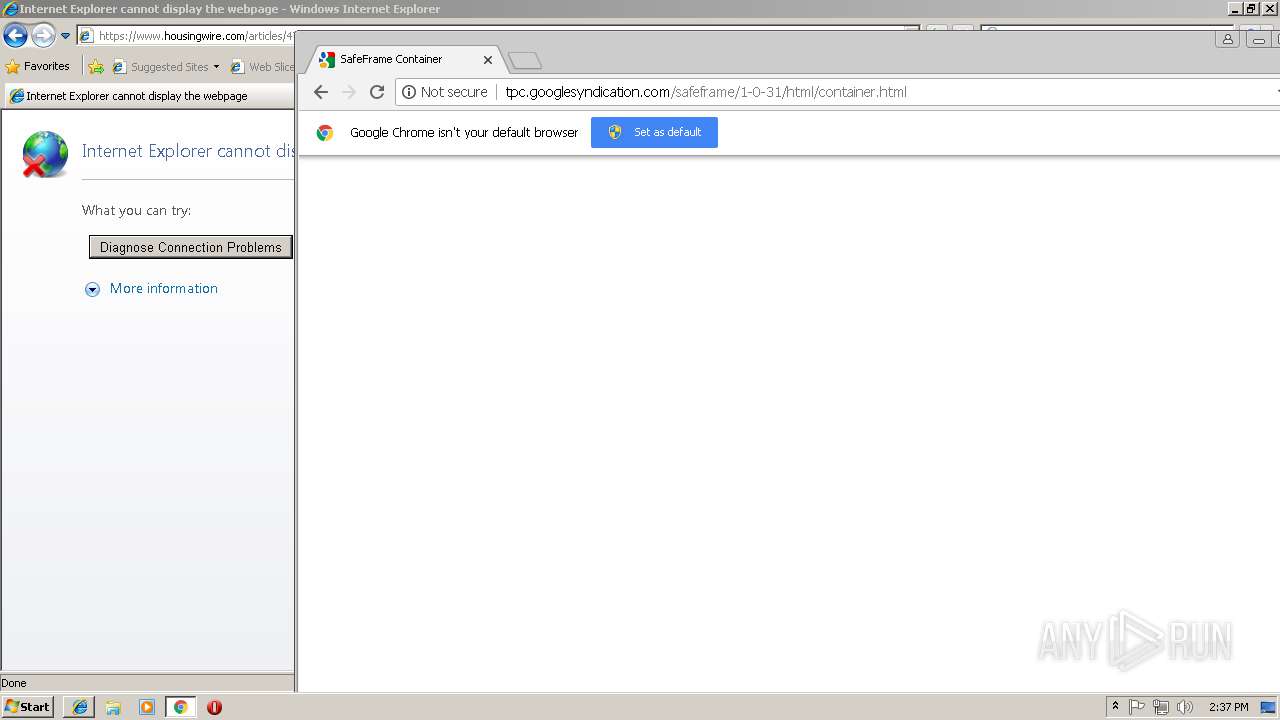Minimize the Internet Explorer window

click(x=1235, y=8)
